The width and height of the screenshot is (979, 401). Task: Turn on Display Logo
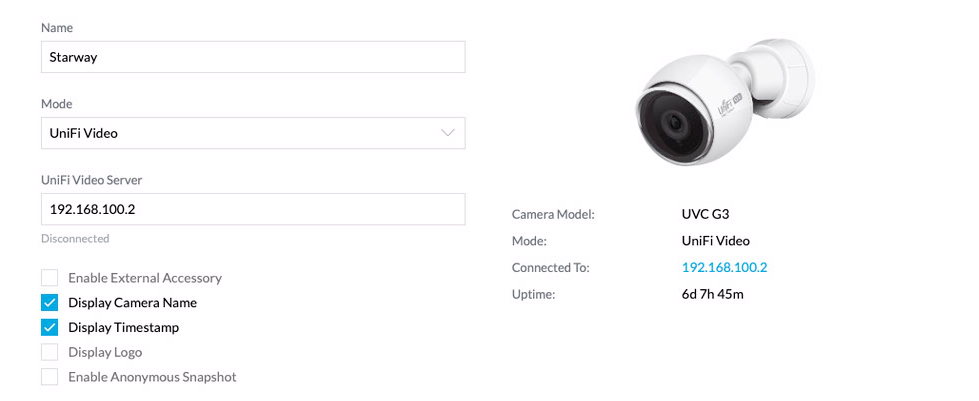pyautogui.click(x=49, y=352)
